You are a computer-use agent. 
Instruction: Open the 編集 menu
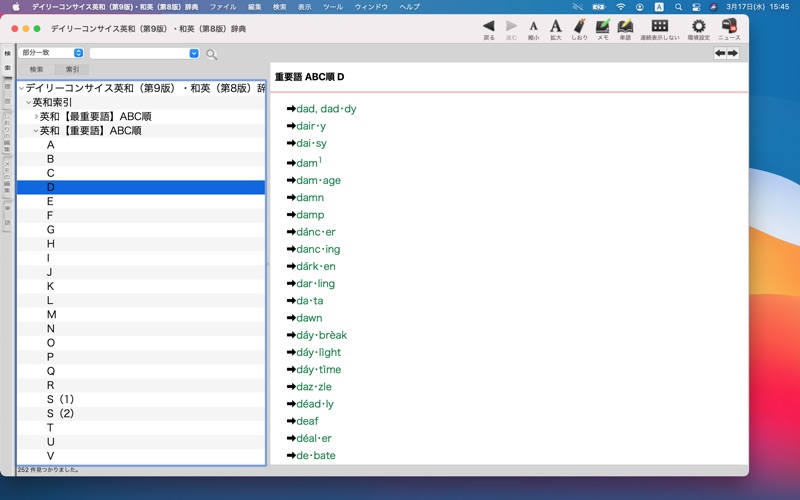pyautogui.click(x=254, y=7)
